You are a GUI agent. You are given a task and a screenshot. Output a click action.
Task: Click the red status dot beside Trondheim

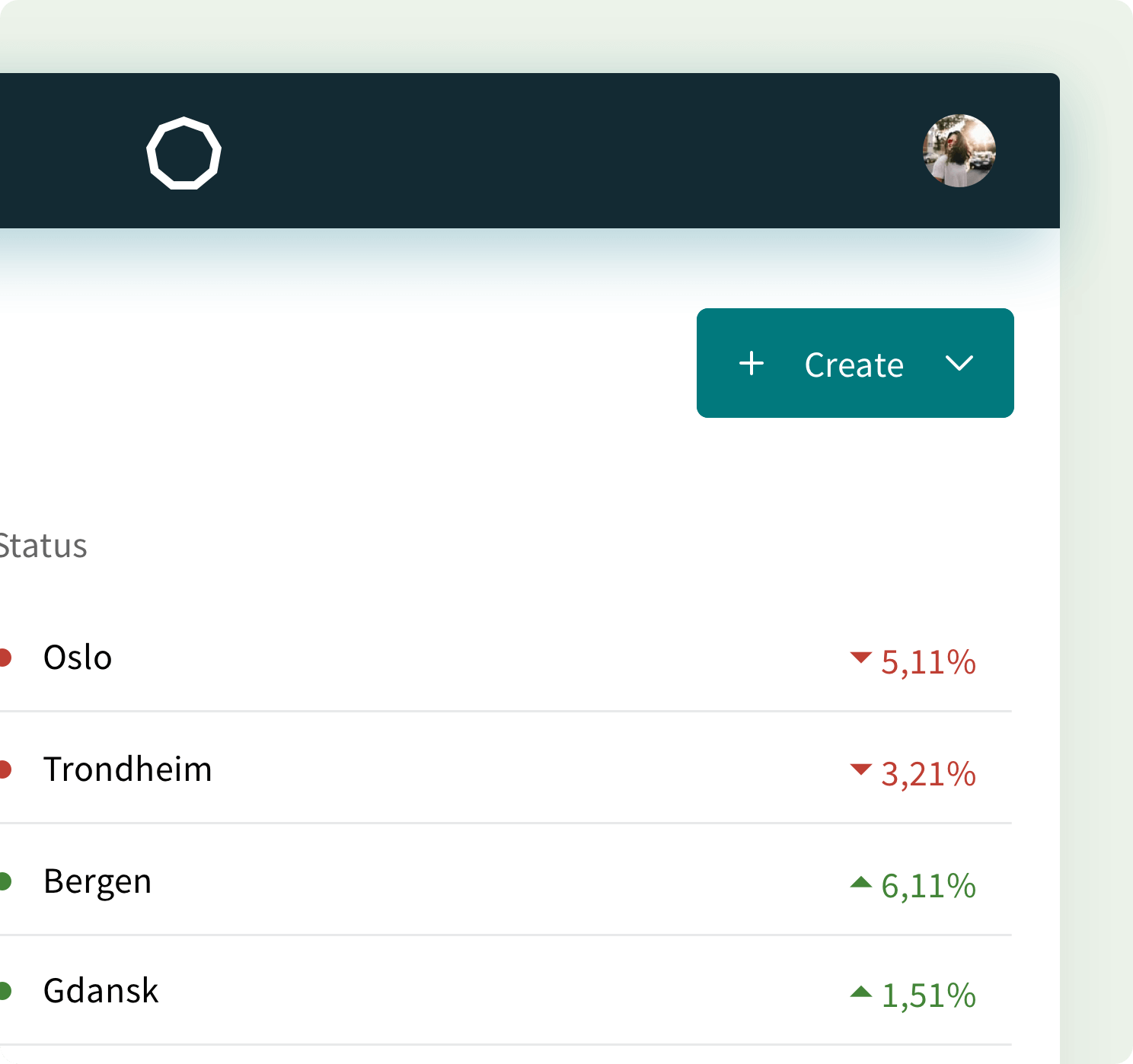pos(4,769)
